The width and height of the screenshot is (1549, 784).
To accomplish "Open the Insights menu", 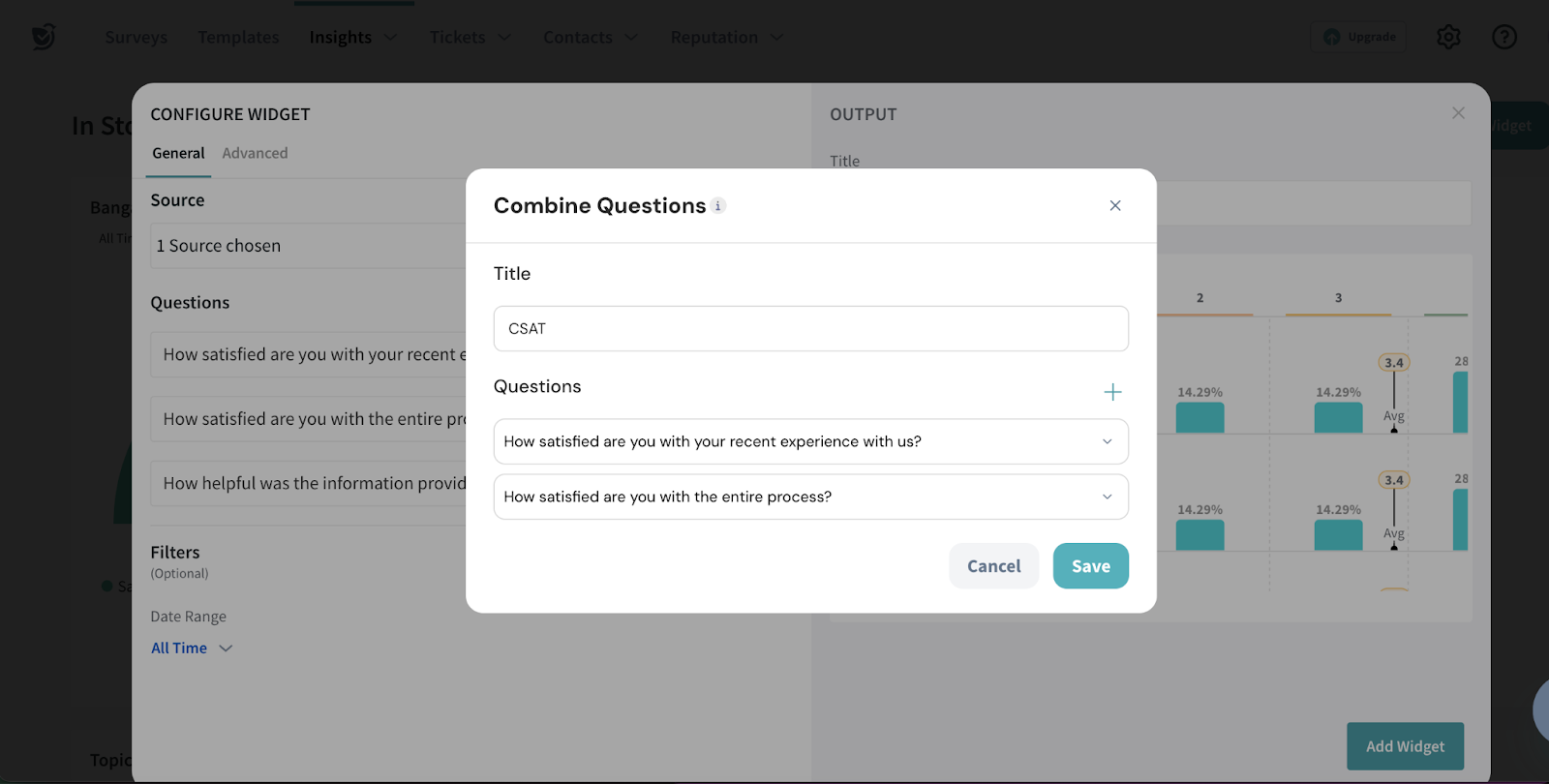I will 352,37.
